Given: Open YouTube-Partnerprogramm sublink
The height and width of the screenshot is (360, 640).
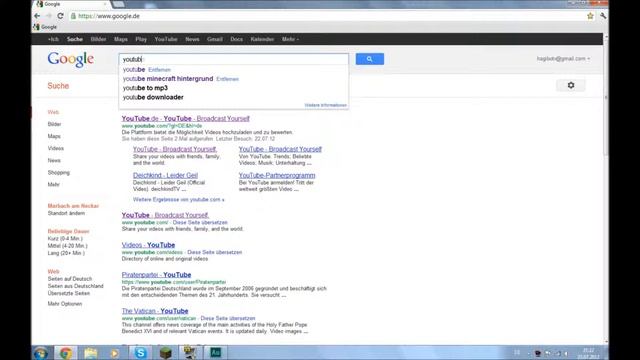Looking at the screenshot, I should (277, 175).
